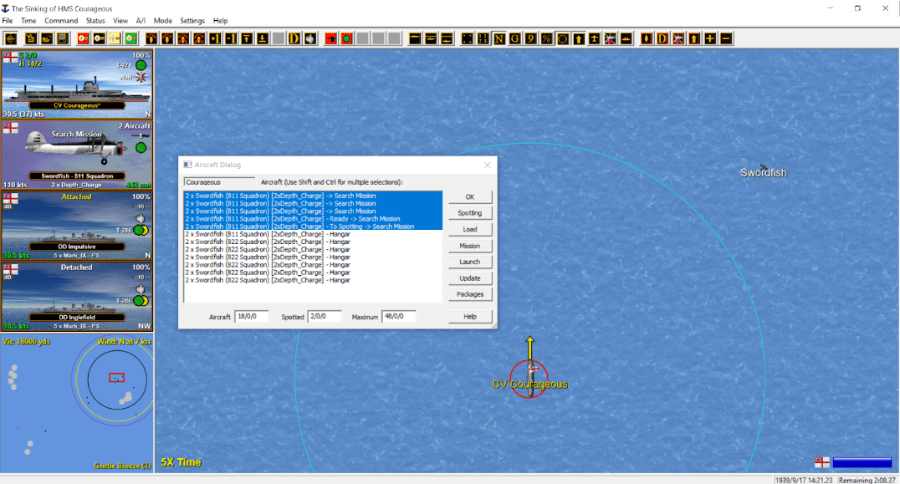Open the Mode menu
900x484 pixels.
click(162, 21)
